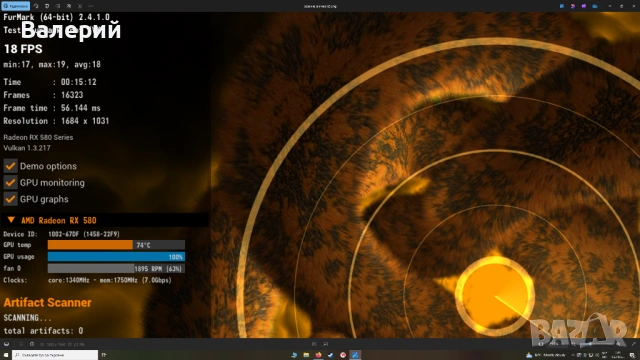Click the red round app icon on taskbar
The height and width of the screenshot is (360, 640).
pyautogui.click(x=343, y=355)
